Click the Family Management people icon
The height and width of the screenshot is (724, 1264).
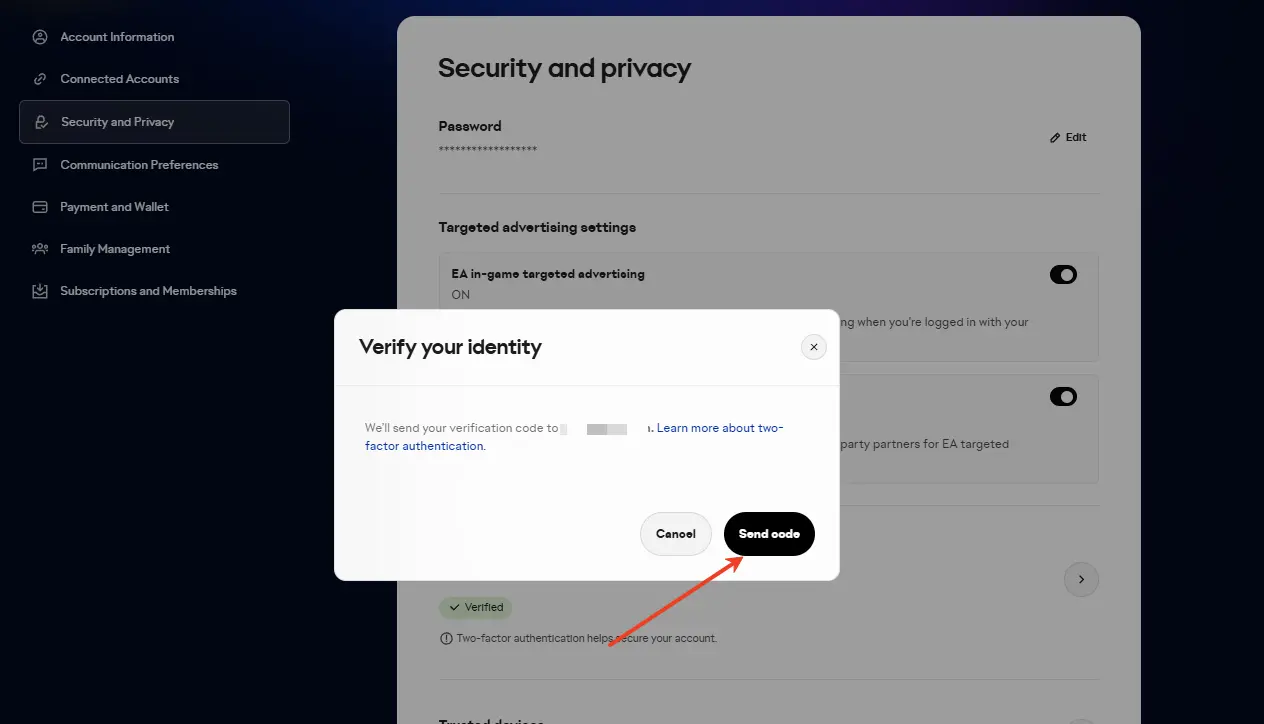click(40, 249)
